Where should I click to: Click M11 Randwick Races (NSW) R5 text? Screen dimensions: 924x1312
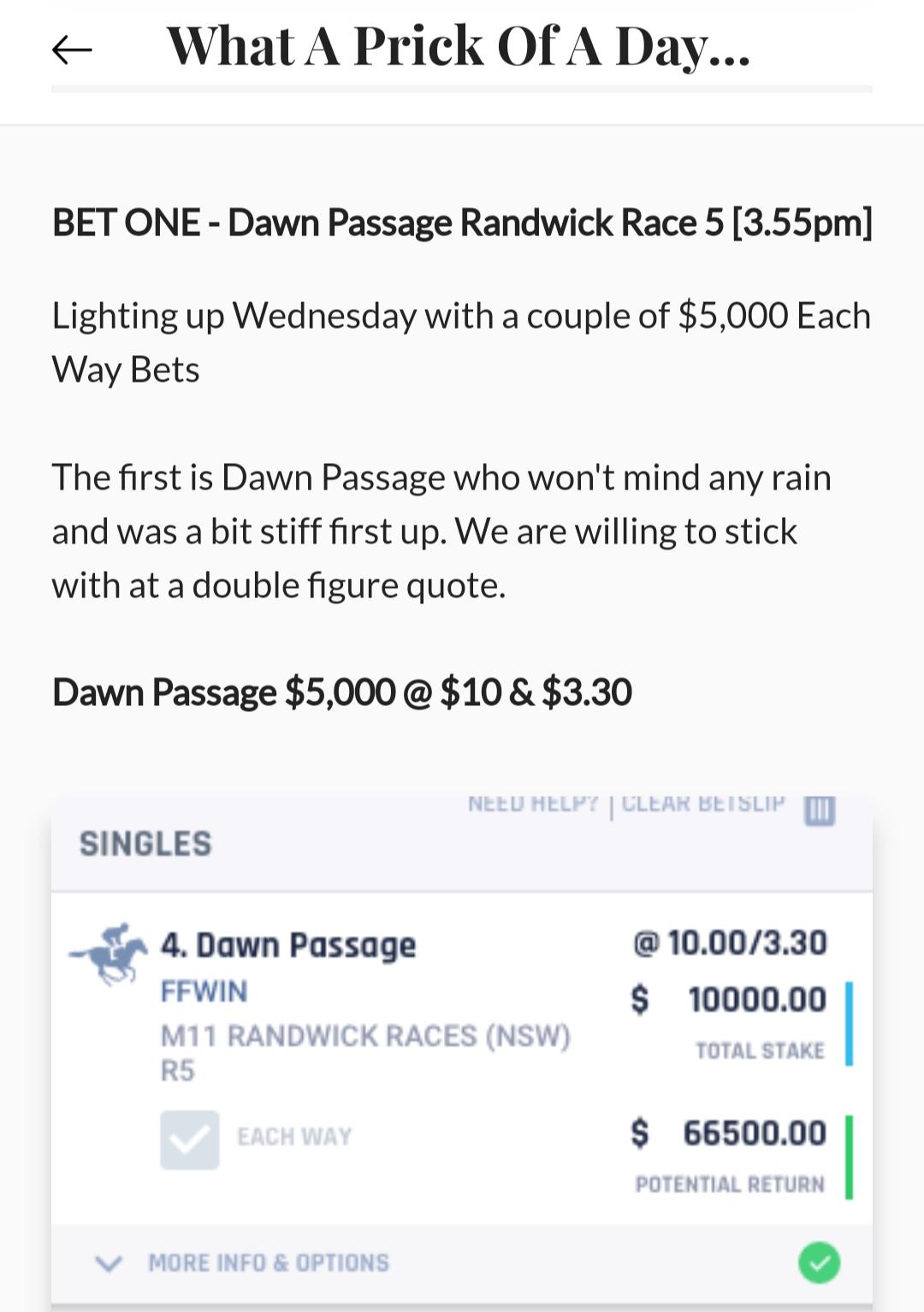point(365,1053)
